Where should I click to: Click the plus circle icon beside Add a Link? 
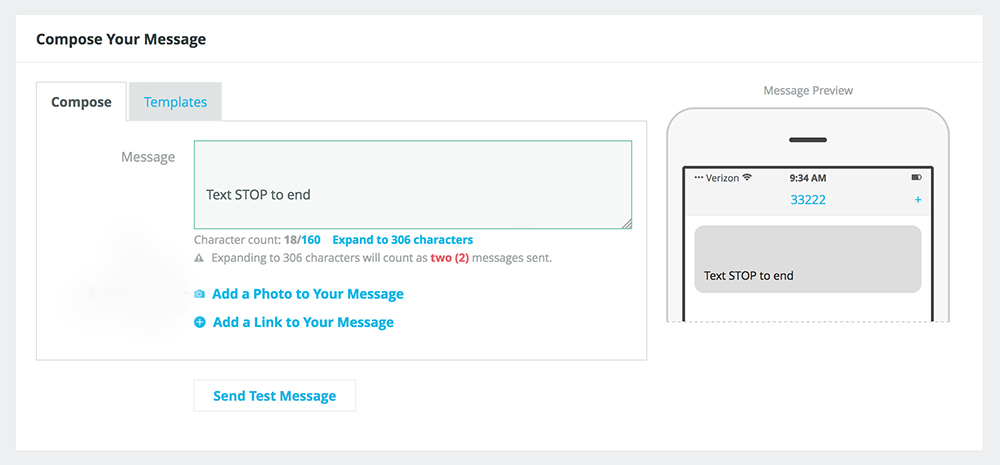pos(200,322)
